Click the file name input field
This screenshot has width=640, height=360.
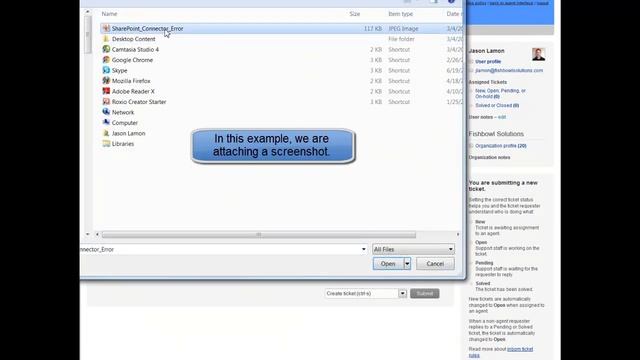click(x=220, y=249)
